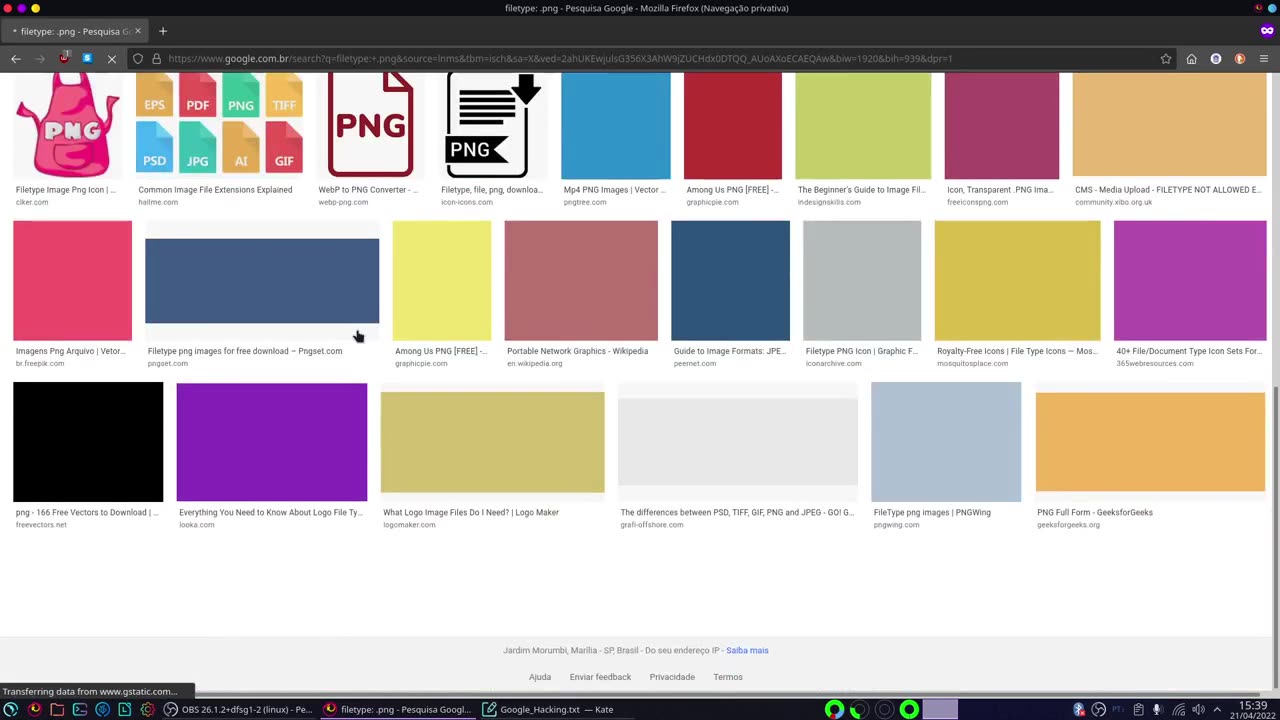The width and height of the screenshot is (1280, 720).
Task: Open 'WebP to PNG Converter' result link
Action: pyautogui.click(x=368, y=190)
